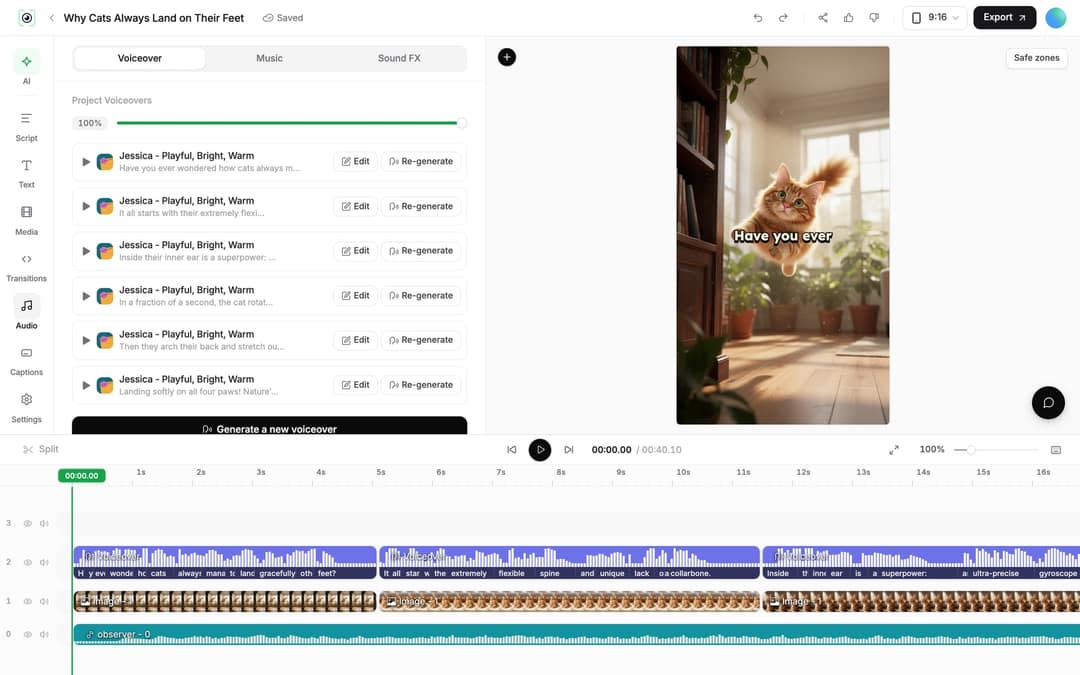Click the 00:00.00 playhead marker
This screenshot has width=1080, height=675.
[x=81, y=476]
